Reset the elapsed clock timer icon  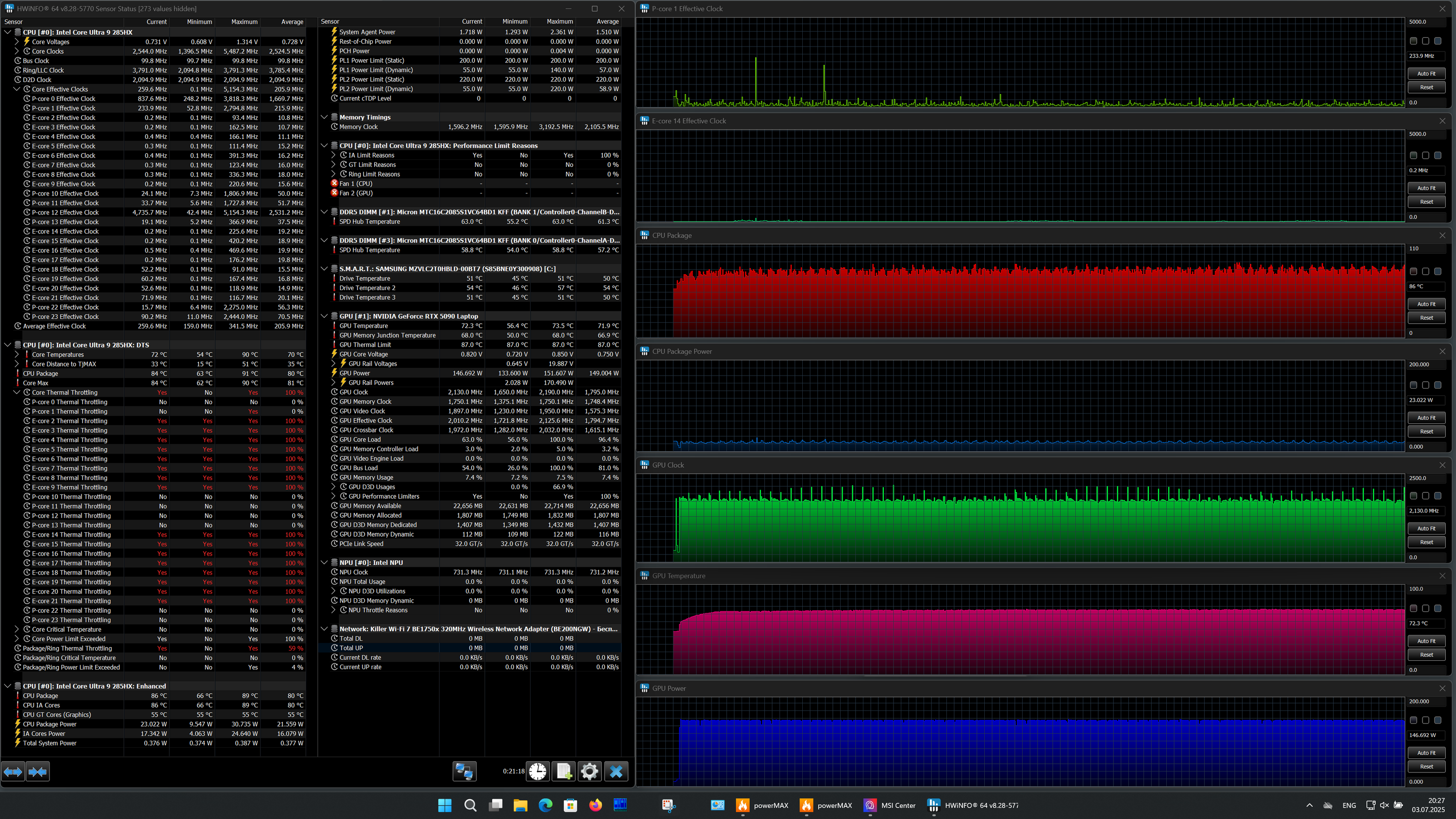tap(538, 771)
